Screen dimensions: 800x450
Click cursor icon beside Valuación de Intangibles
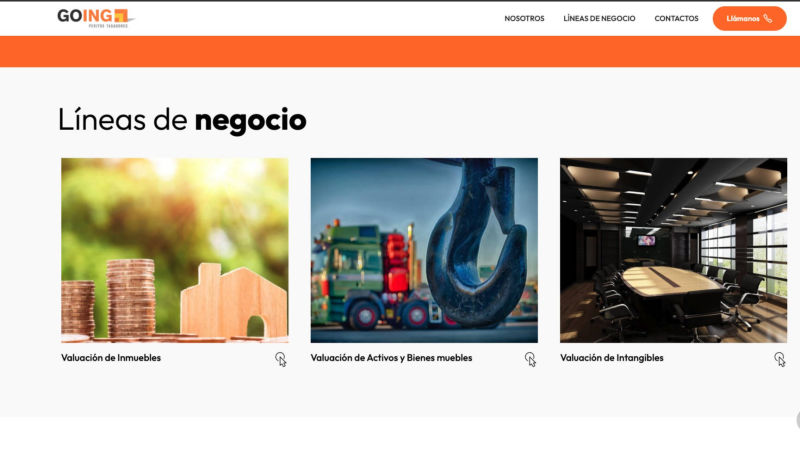(x=780, y=359)
